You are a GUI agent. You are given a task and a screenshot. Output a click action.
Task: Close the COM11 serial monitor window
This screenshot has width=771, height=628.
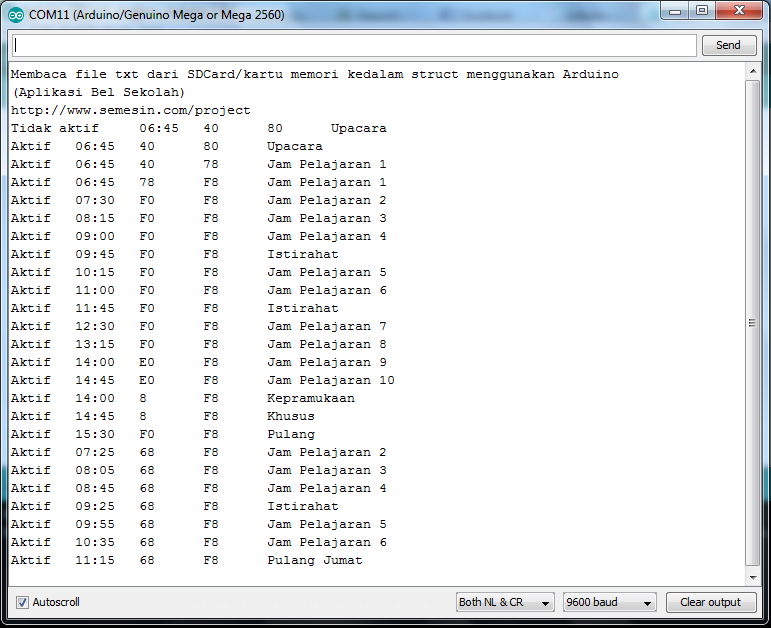[740, 11]
